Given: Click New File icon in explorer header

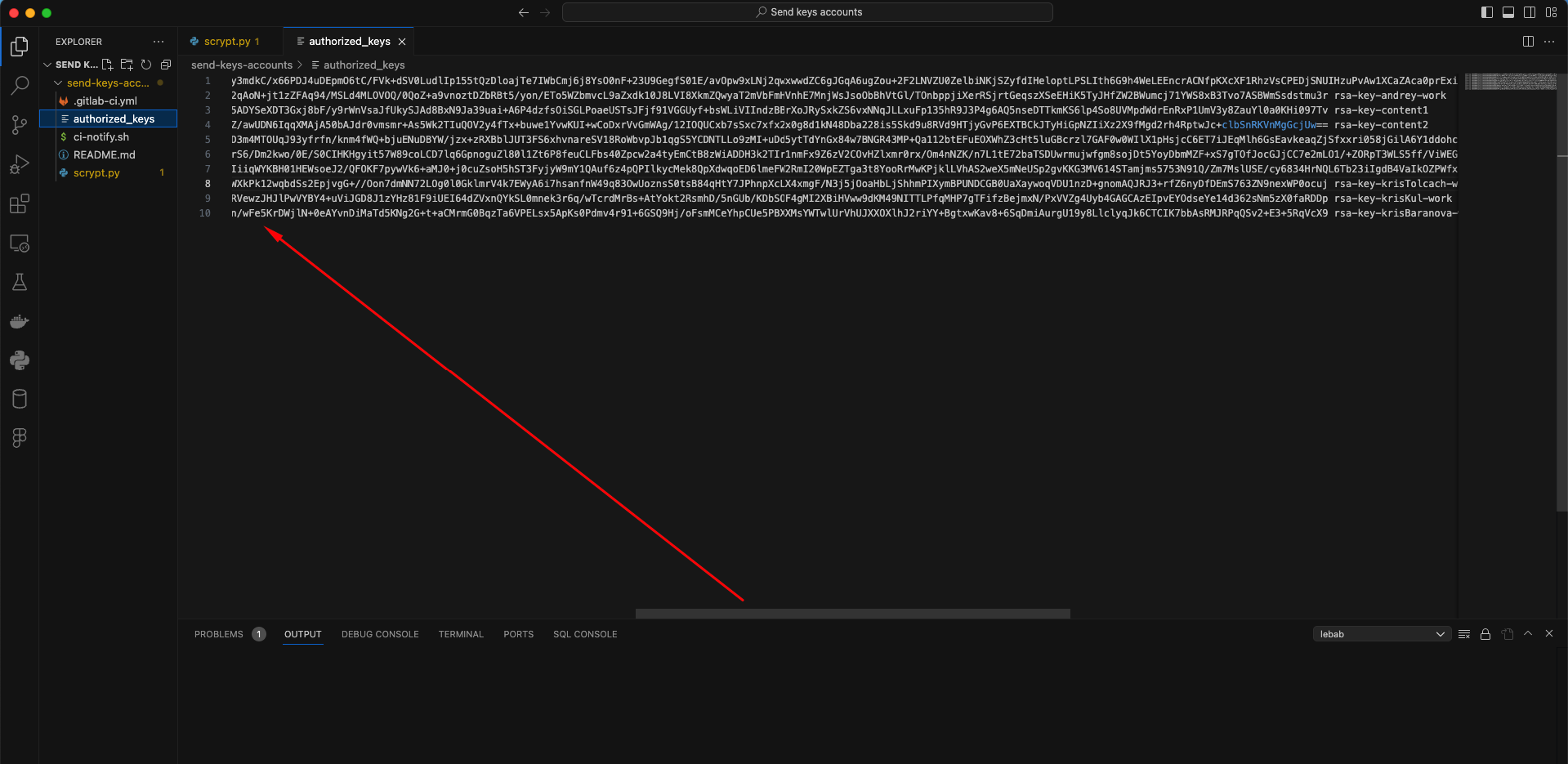Looking at the screenshot, I should (x=107, y=65).
